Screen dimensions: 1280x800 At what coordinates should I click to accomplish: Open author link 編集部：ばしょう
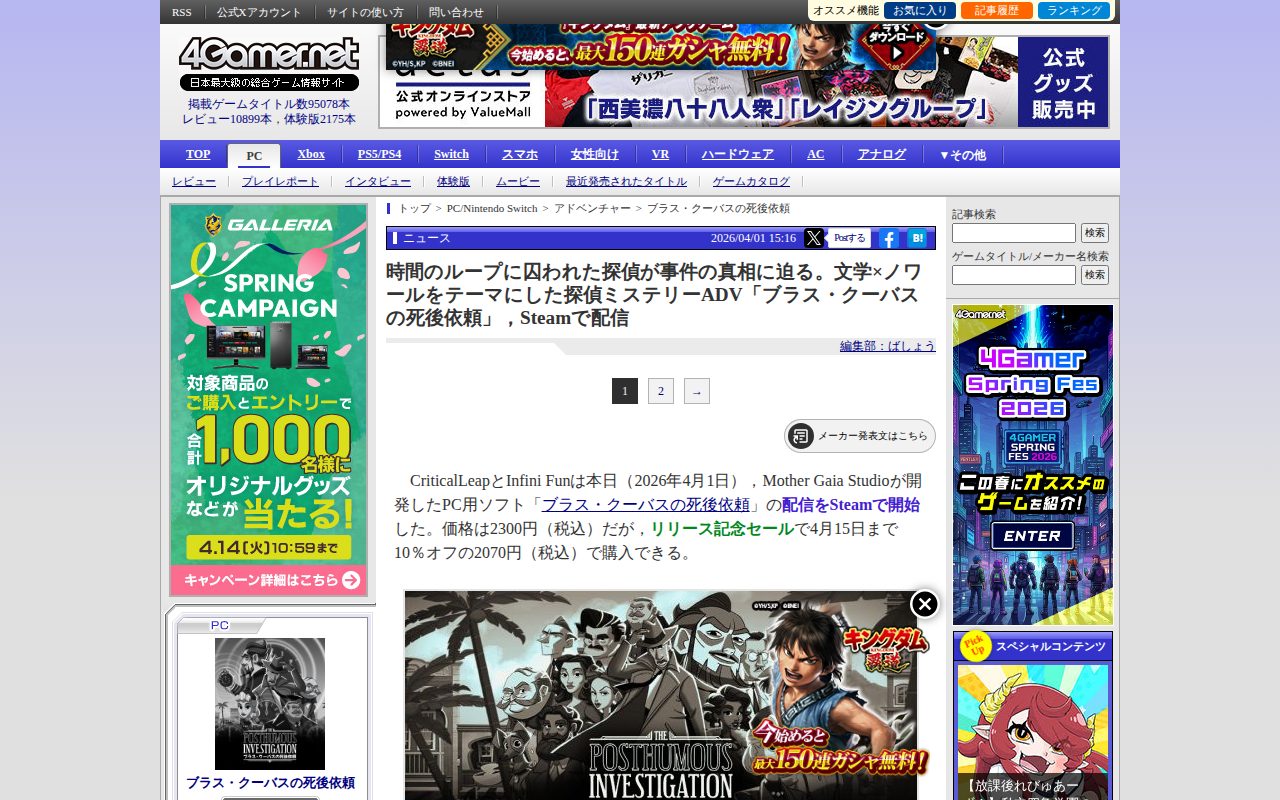(888, 346)
